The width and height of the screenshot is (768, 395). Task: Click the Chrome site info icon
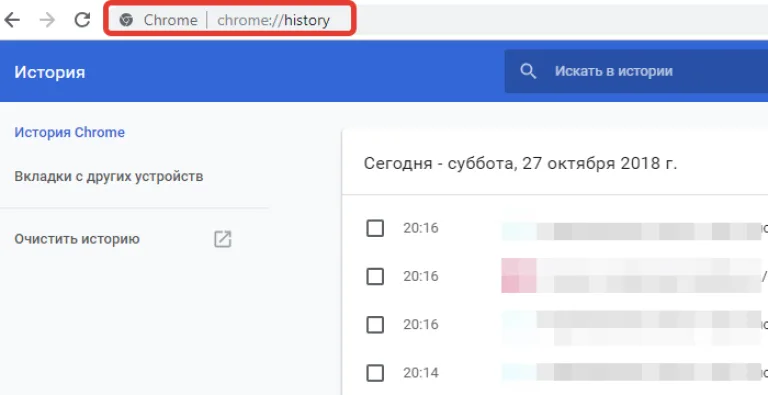click(126, 20)
